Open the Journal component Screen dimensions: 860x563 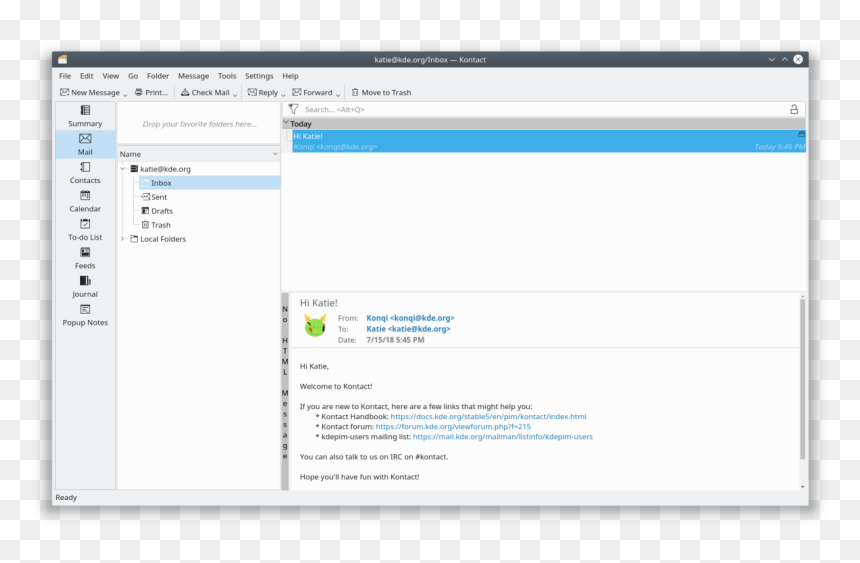click(x=85, y=287)
